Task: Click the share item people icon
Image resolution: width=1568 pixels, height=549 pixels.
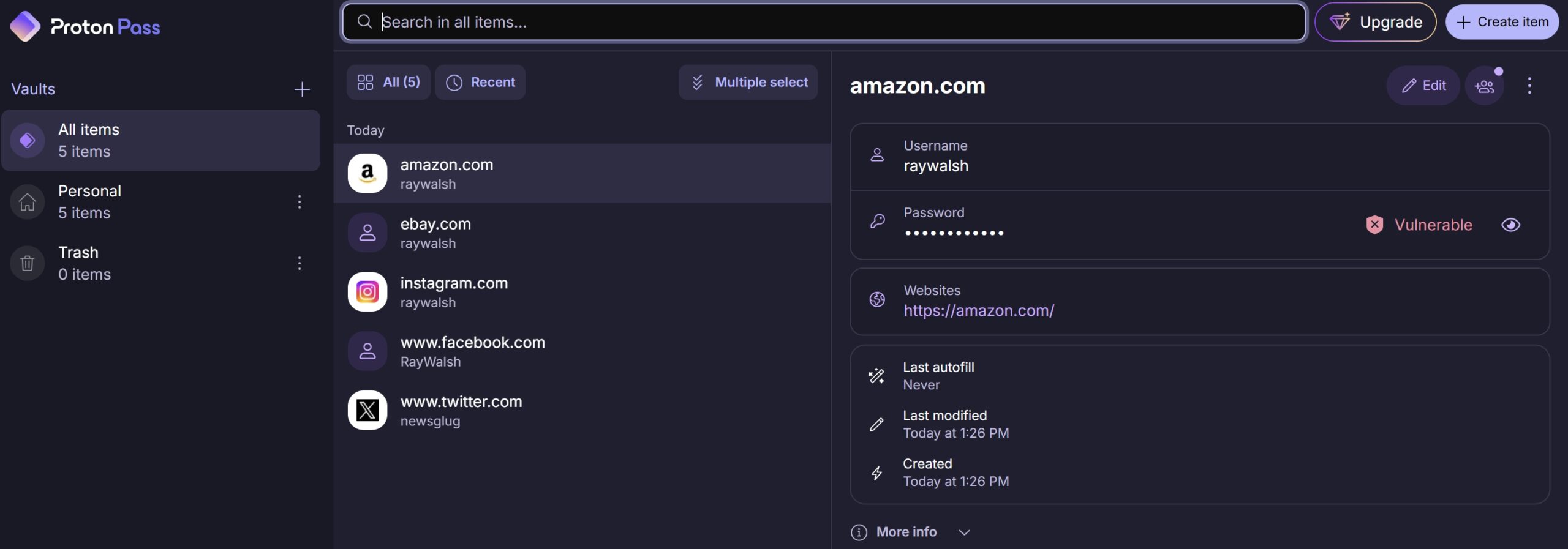Action: (x=1485, y=86)
